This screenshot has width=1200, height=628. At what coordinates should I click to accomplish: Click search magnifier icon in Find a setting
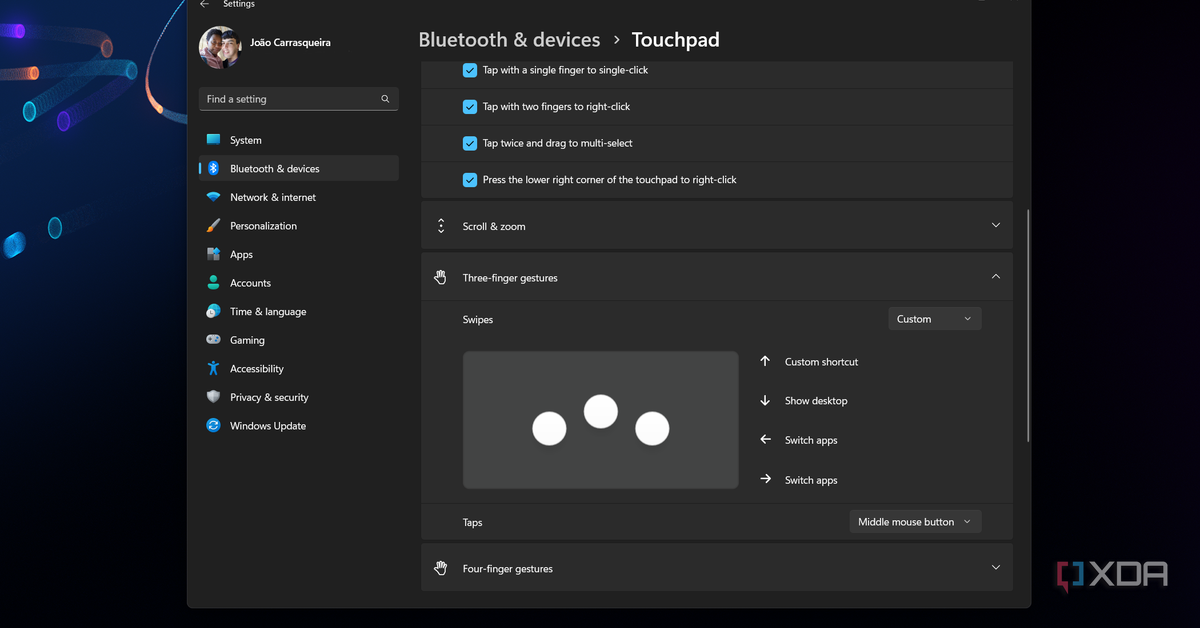385,99
